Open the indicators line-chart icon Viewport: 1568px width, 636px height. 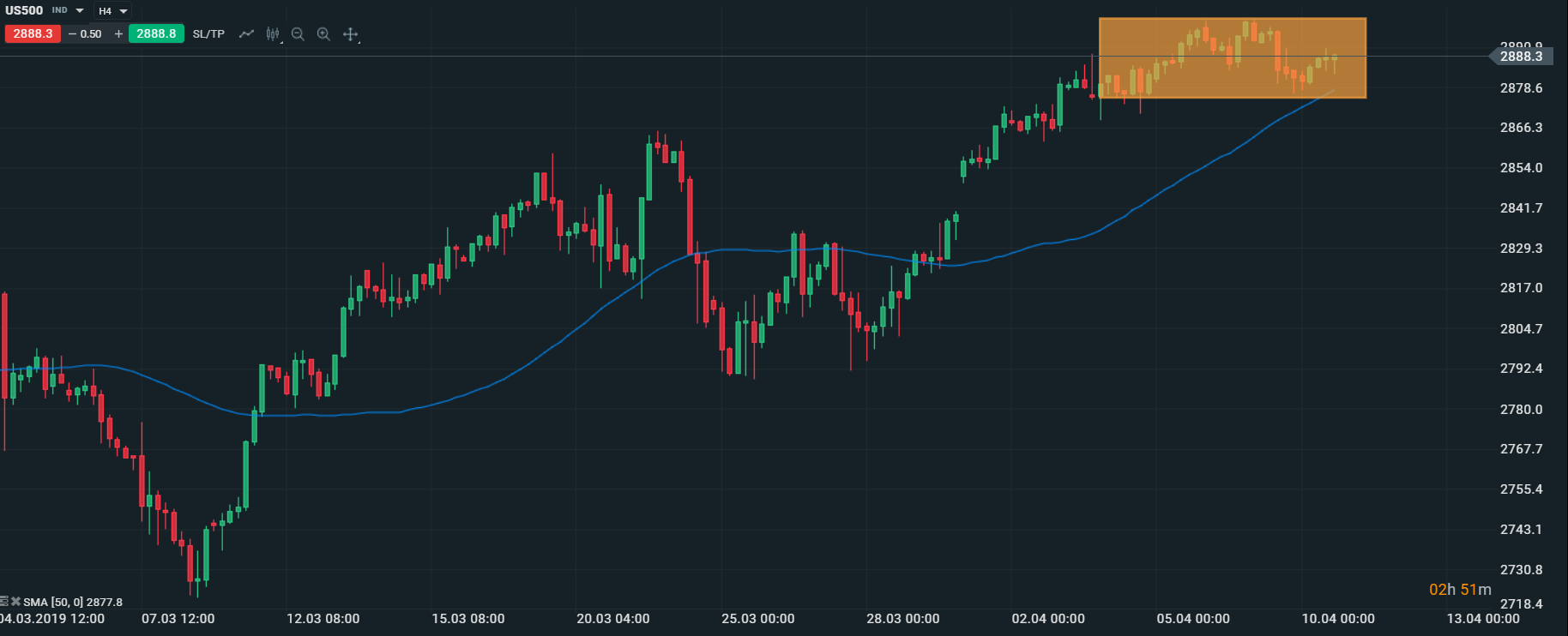coord(246,34)
